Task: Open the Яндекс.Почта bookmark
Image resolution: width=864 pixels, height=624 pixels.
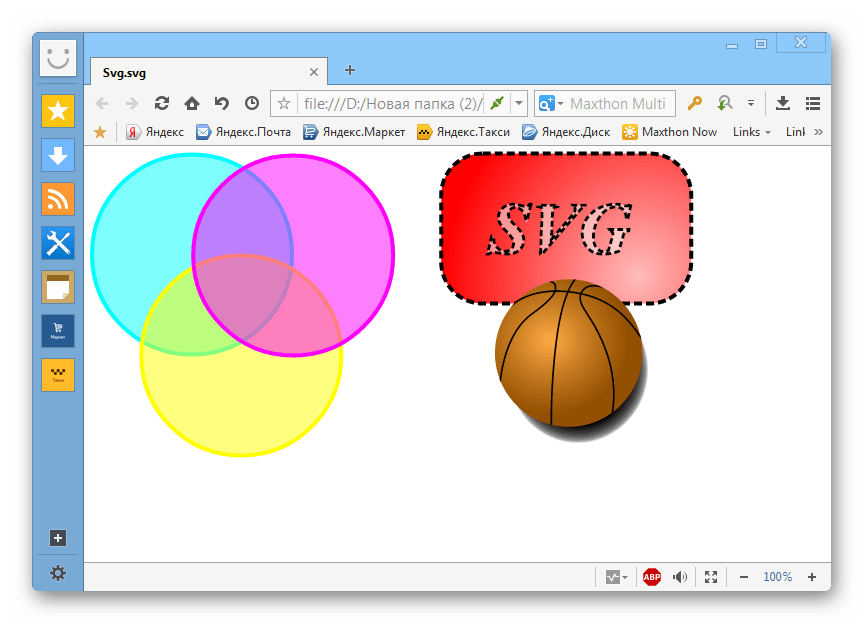Action: click(244, 132)
